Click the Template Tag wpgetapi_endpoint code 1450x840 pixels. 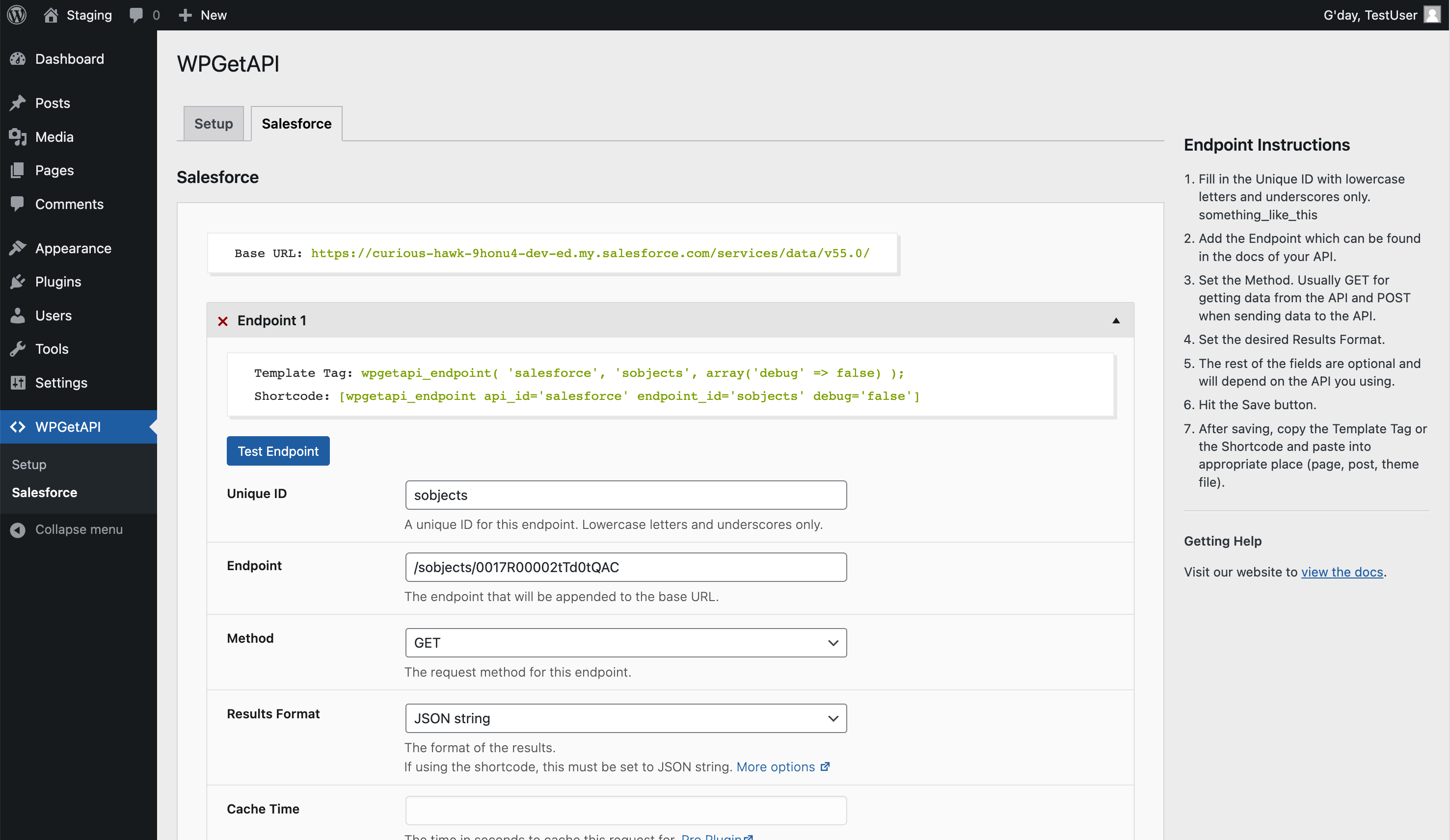point(632,373)
